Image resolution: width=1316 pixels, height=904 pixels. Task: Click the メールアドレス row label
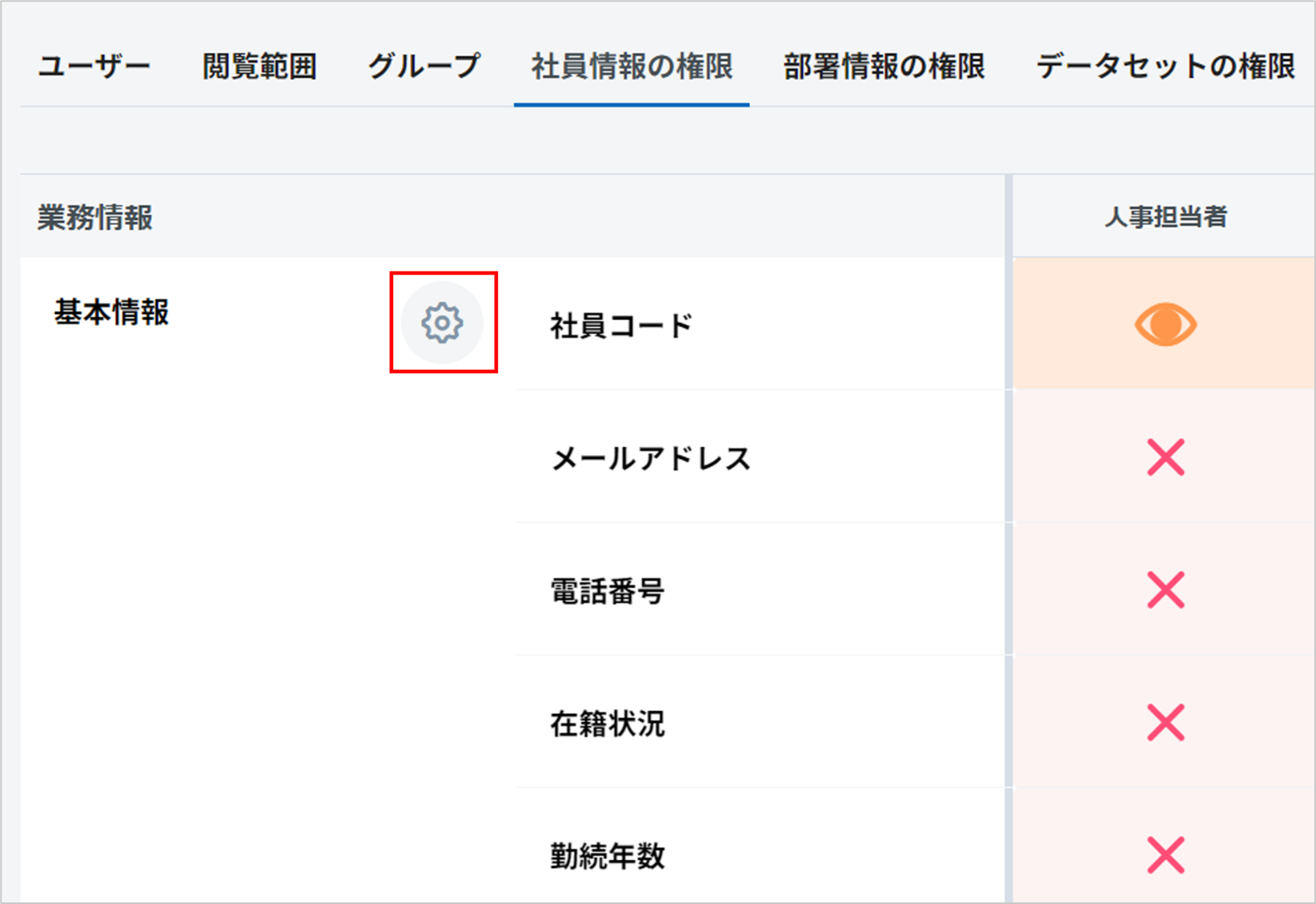coord(651,459)
